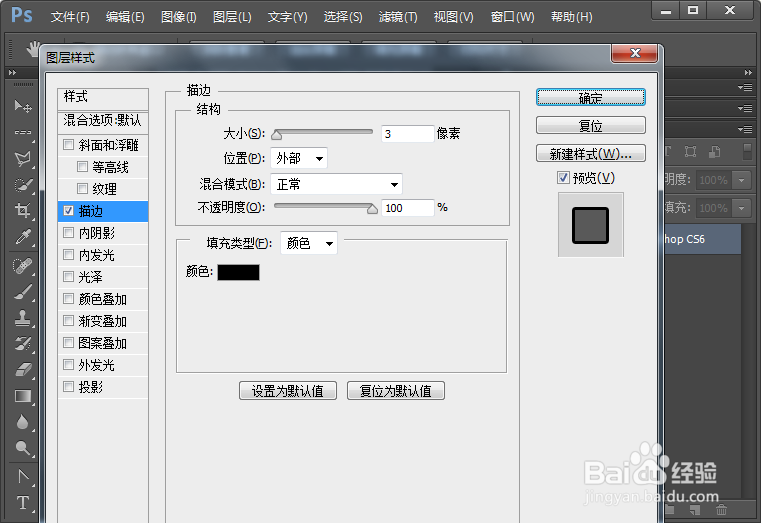Open the Window (窗口) menu
761x523 pixels.
(512, 17)
